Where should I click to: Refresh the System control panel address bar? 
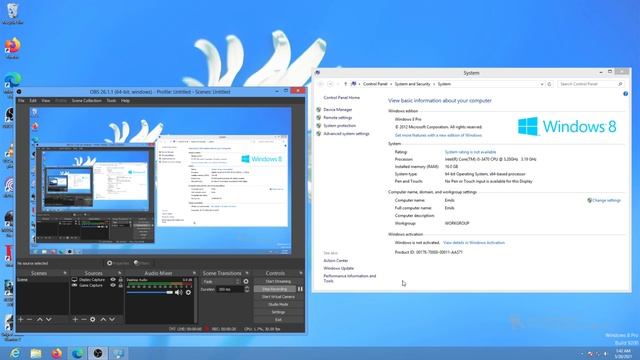pos(549,84)
